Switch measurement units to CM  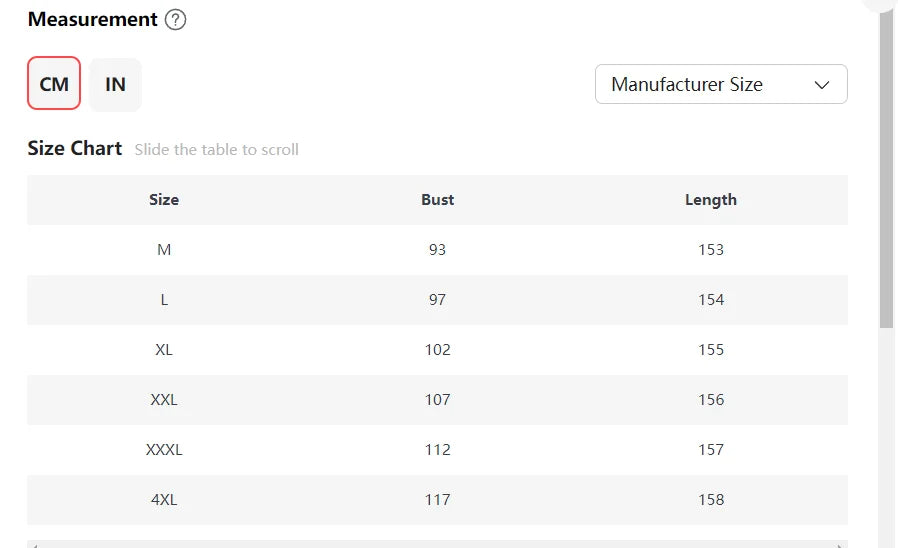click(x=54, y=84)
